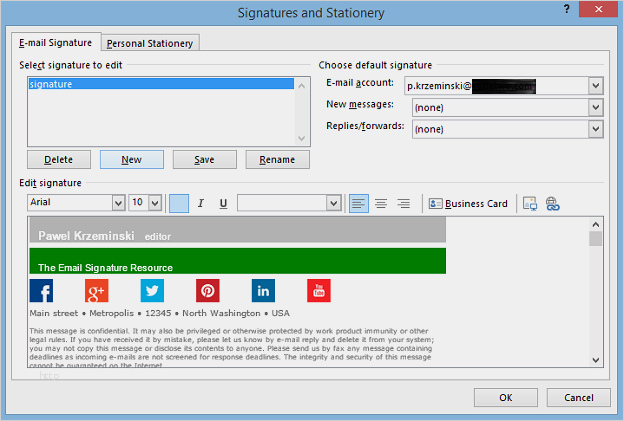Toggle italic formatting
This screenshot has height=421, width=624.
(x=201, y=203)
